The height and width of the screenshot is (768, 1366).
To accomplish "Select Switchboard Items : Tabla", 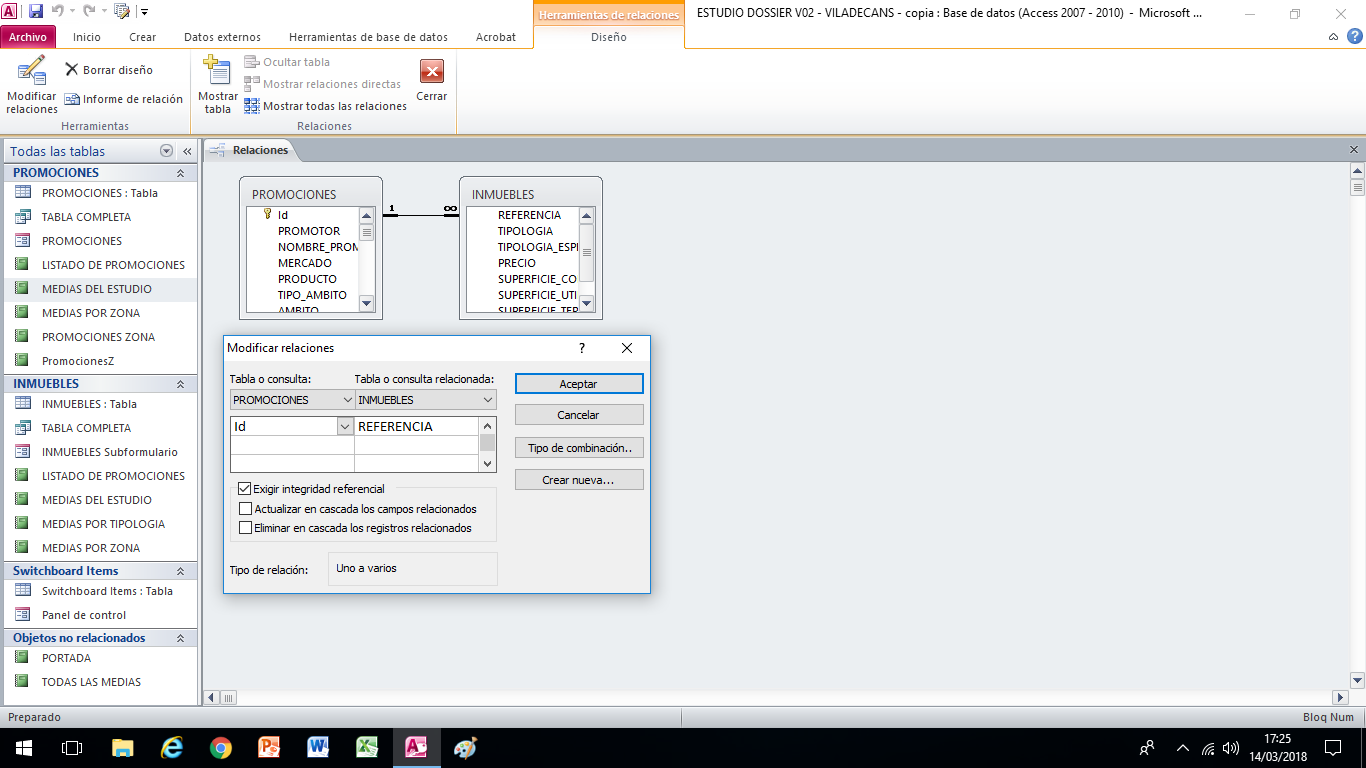I will [107, 591].
